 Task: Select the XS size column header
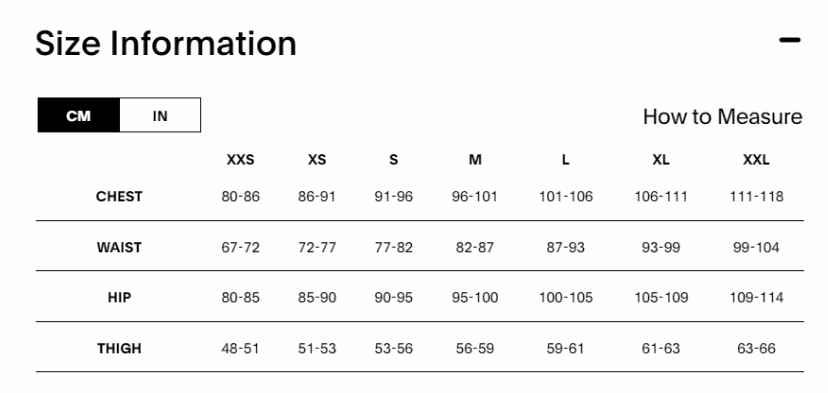click(317, 160)
